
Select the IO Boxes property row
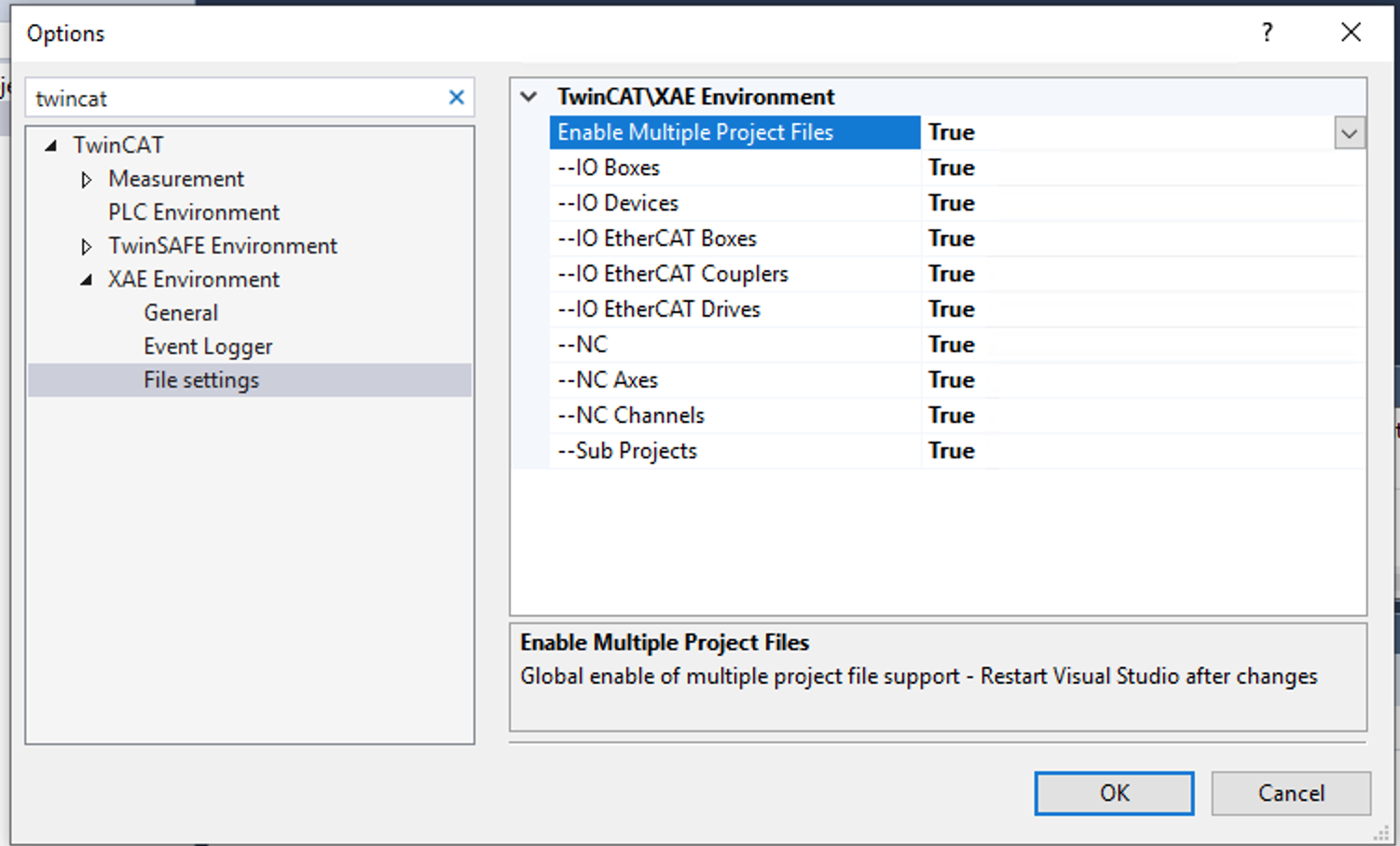pyautogui.click(x=608, y=167)
